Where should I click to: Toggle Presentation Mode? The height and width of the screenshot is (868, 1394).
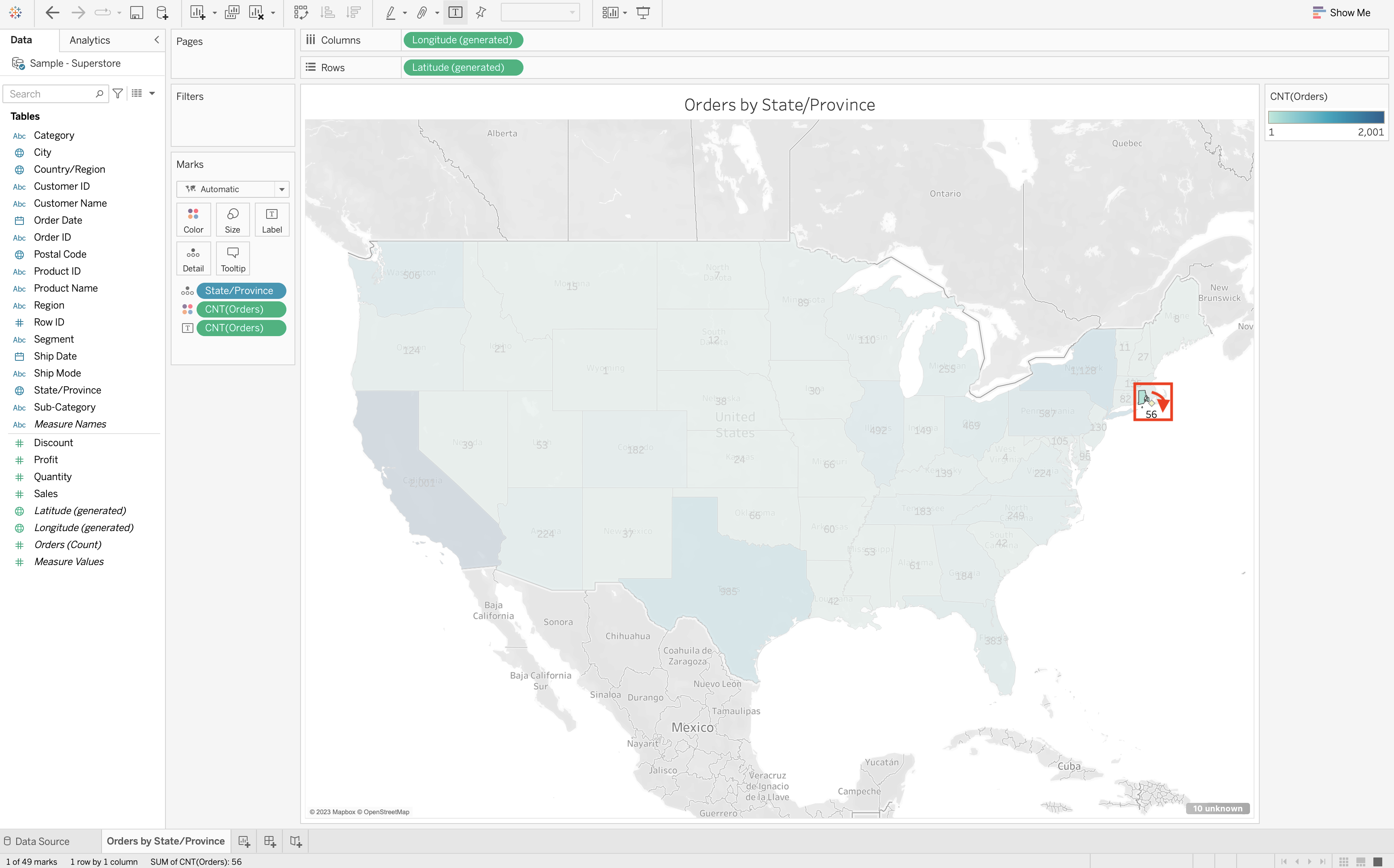[x=642, y=12]
